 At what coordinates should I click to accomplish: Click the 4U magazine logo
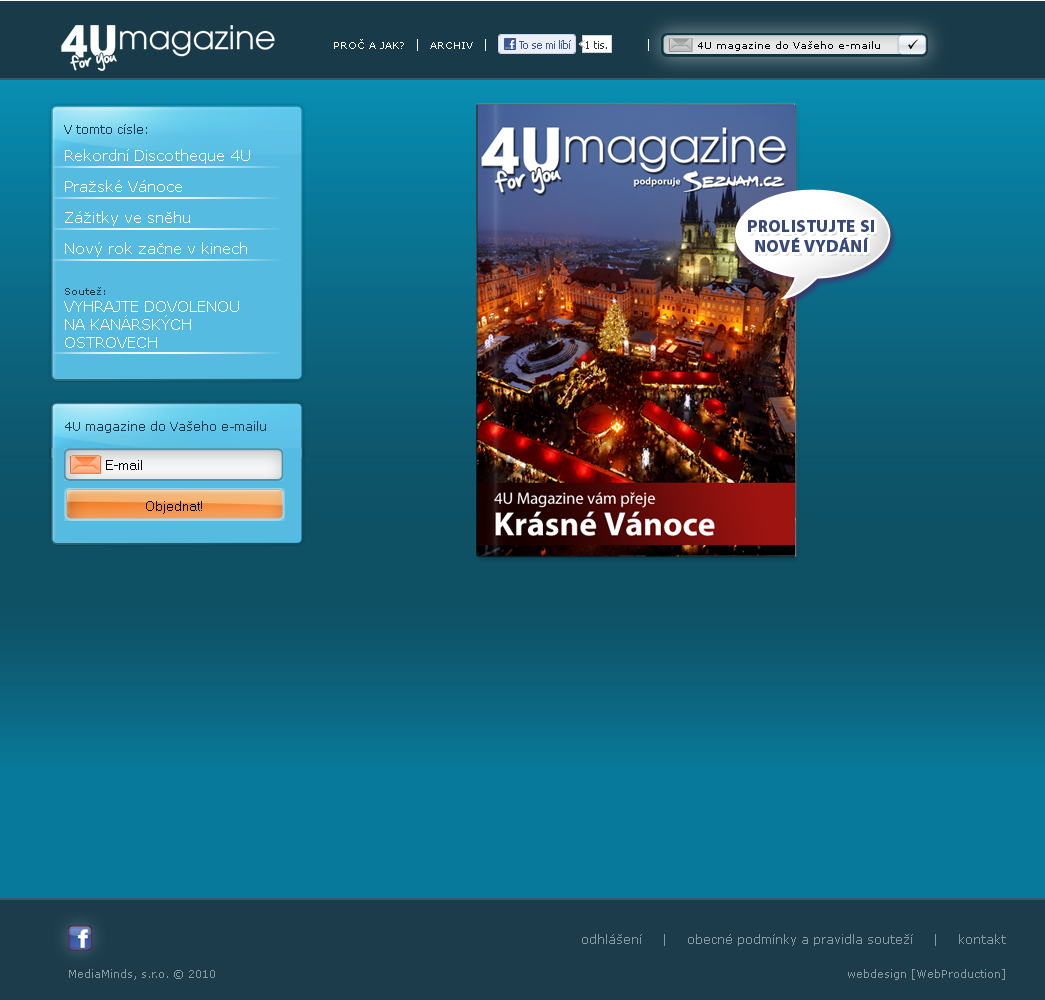pos(166,40)
